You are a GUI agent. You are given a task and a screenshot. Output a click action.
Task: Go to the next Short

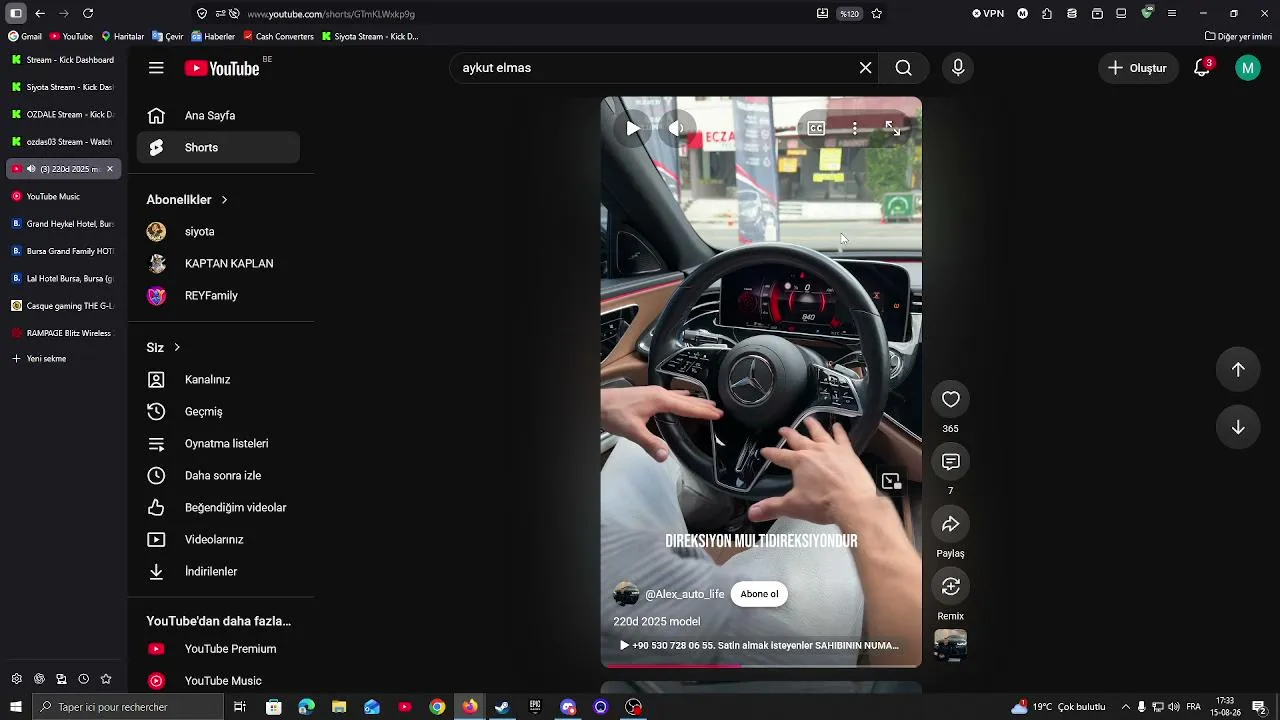(1238, 427)
